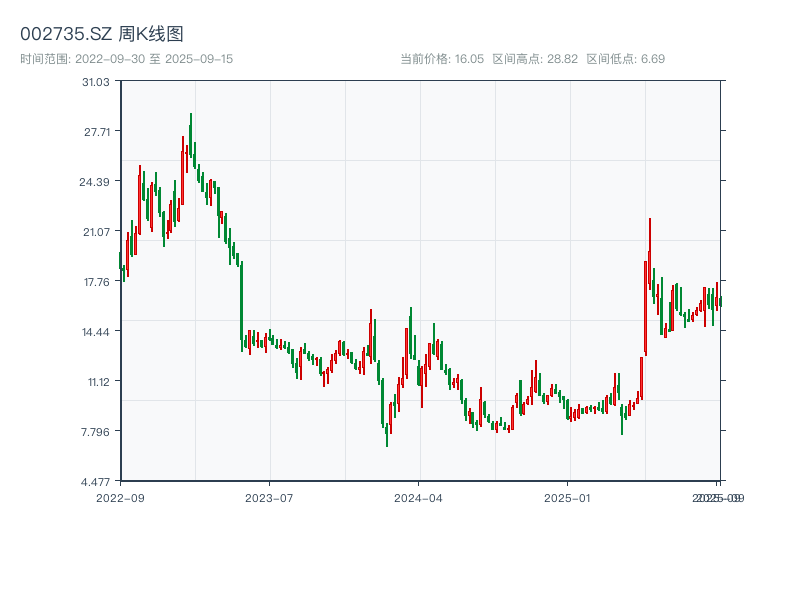This screenshot has width=800, height=600.
Task: Click the x-axis date label 2025-01
Action: point(567,498)
